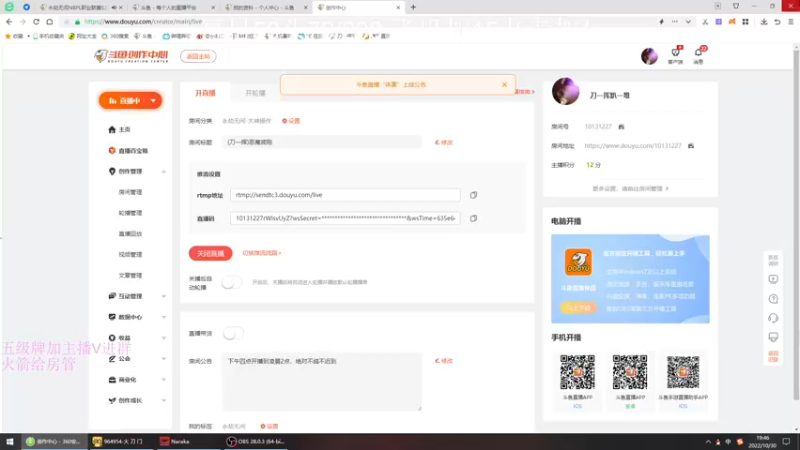Expand the 公会 sidebar section
This screenshot has width=800, height=450.
tap(164, 359)
